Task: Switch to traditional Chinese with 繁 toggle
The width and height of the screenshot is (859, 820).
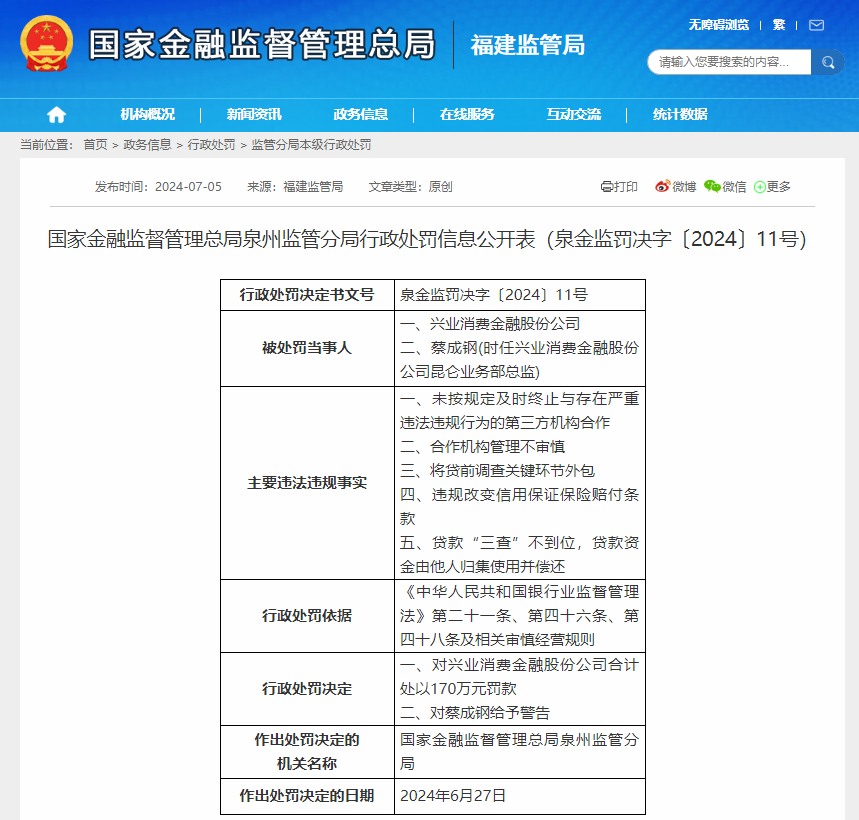Action: 778,25
